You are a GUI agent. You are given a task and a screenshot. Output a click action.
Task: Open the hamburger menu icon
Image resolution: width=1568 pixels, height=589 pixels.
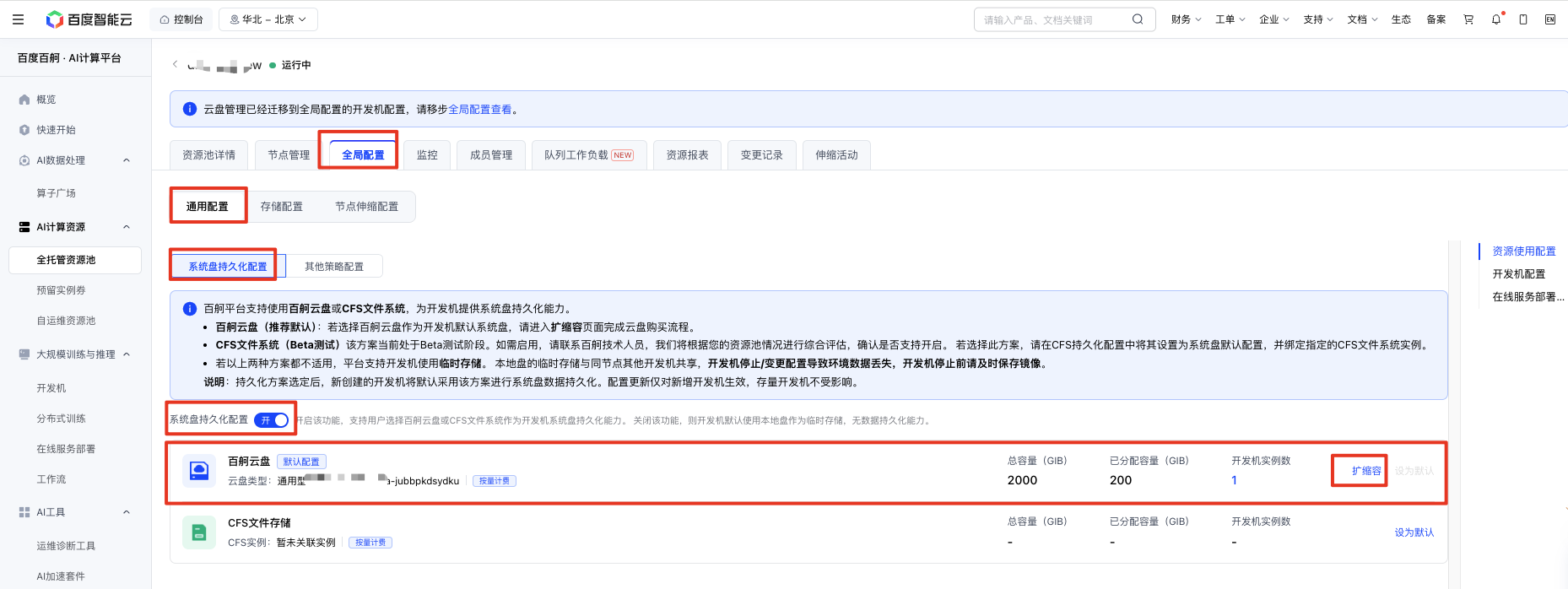(18, 19)
